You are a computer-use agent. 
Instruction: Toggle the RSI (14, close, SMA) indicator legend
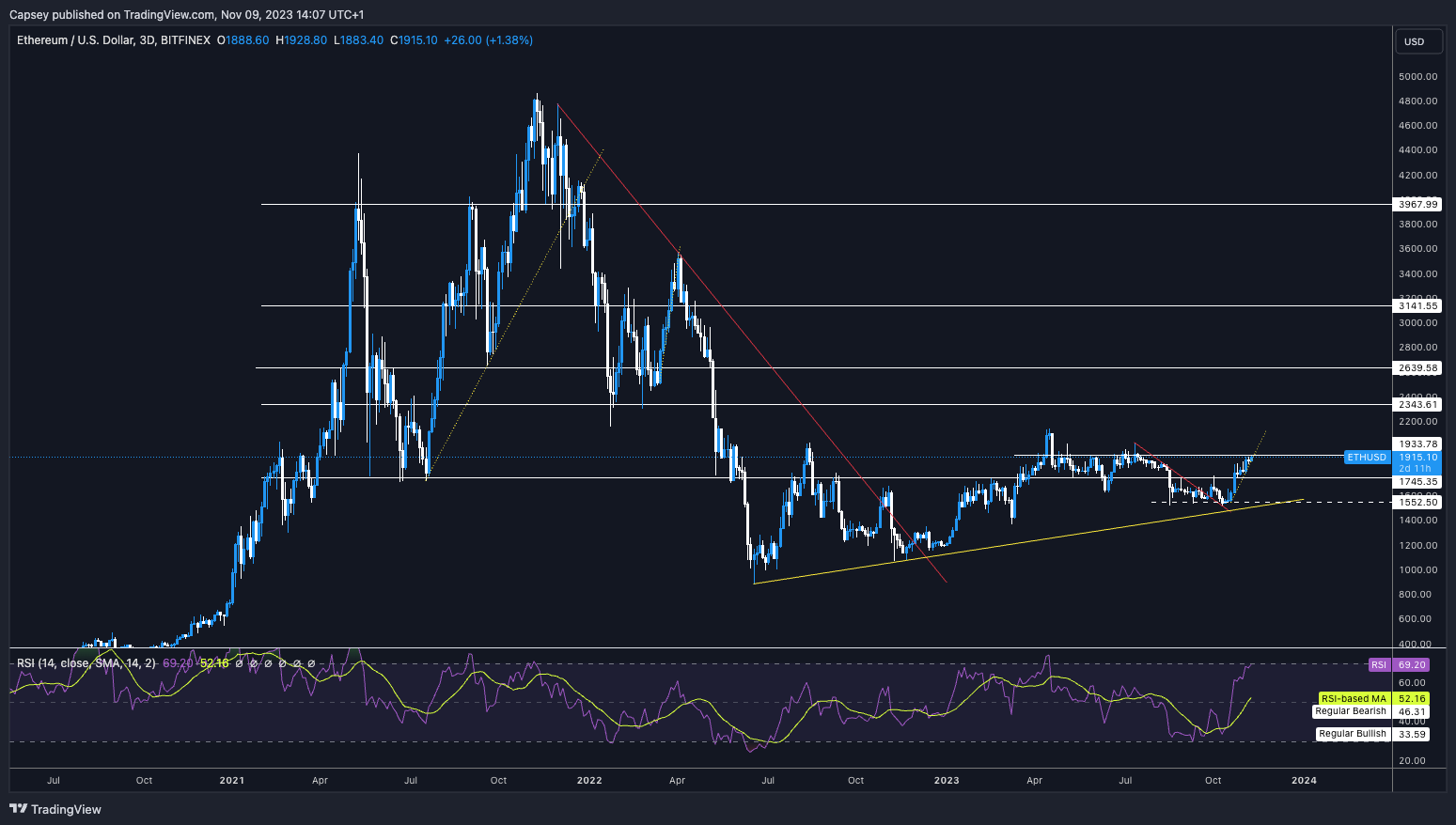tap(85, 663)
